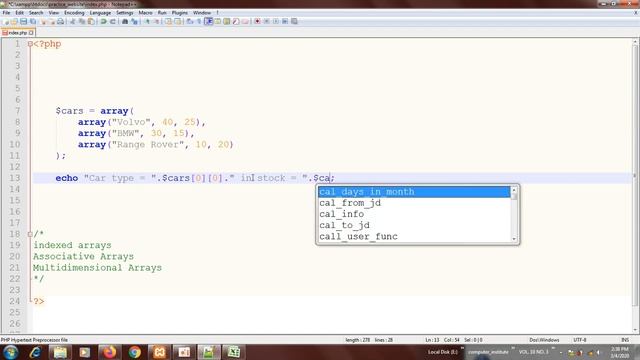The width and height of the screenshot is (640, 360).
Task: Click line number 13 in the margin
Action: (15, 178)
